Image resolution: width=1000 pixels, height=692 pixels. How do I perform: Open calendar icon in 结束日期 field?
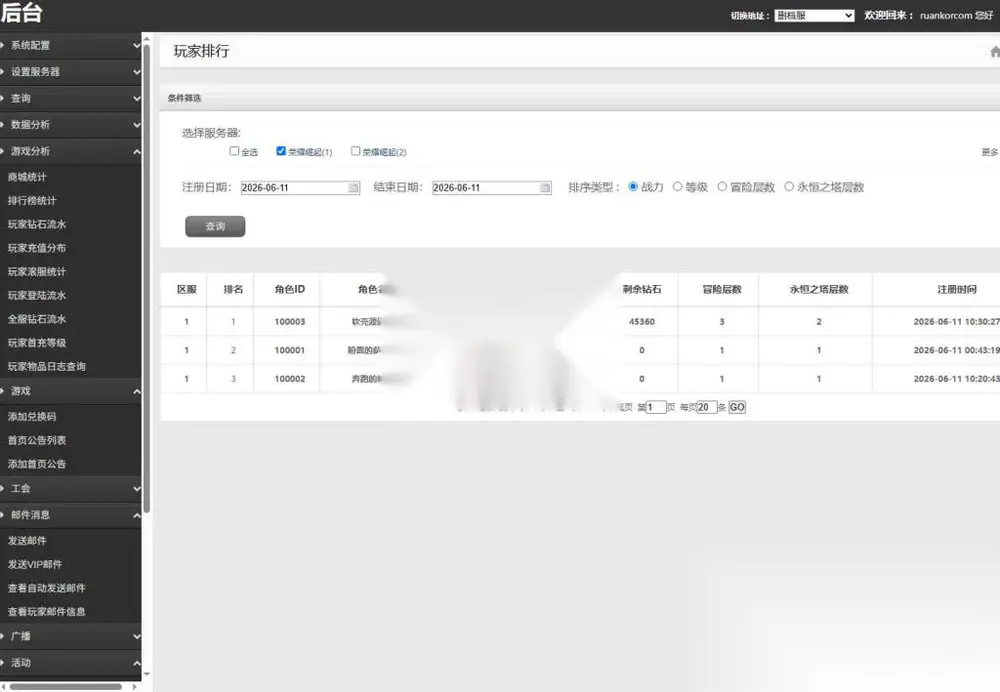[545, 188]
